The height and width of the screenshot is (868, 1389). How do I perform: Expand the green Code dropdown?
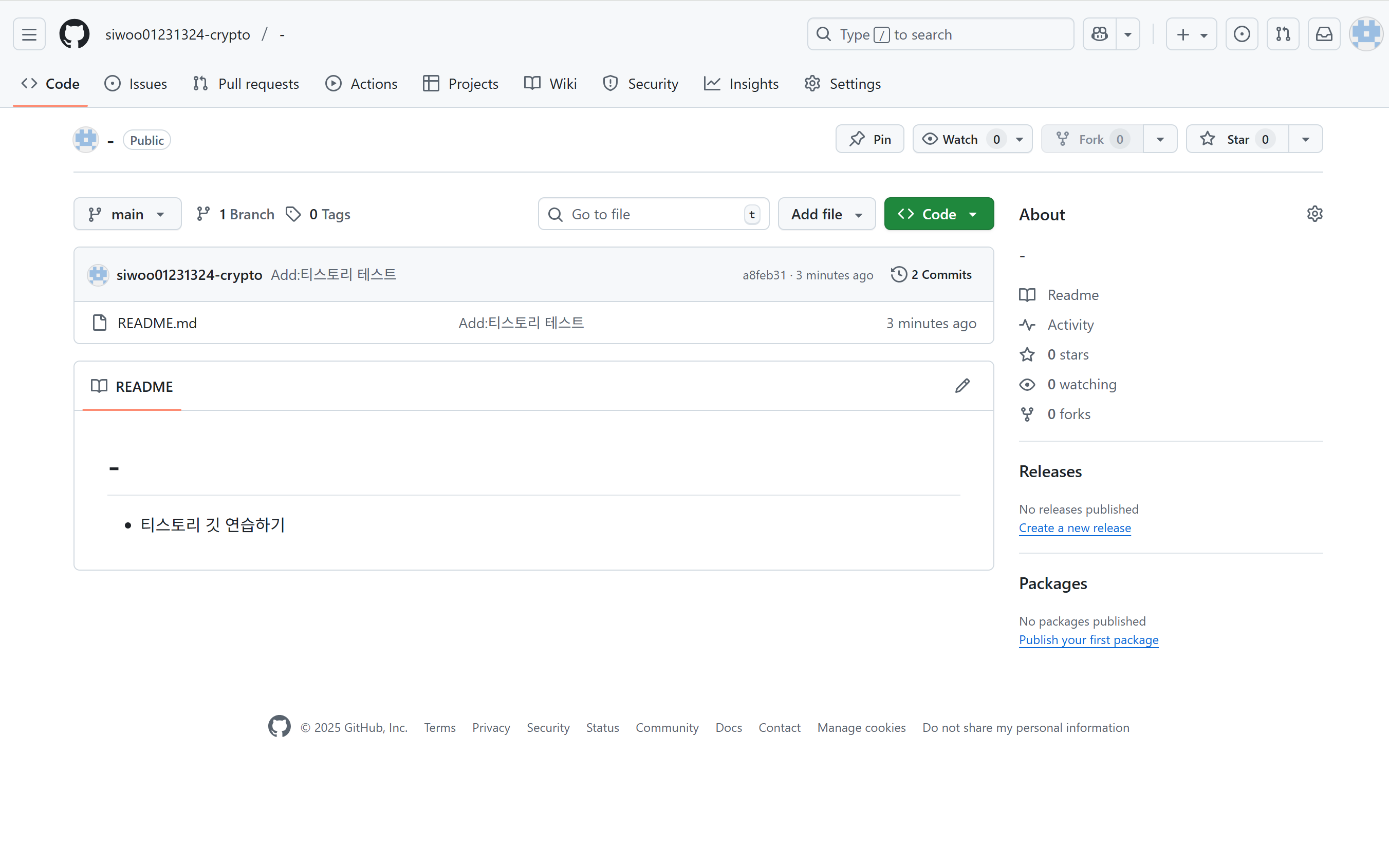(938, 214)
